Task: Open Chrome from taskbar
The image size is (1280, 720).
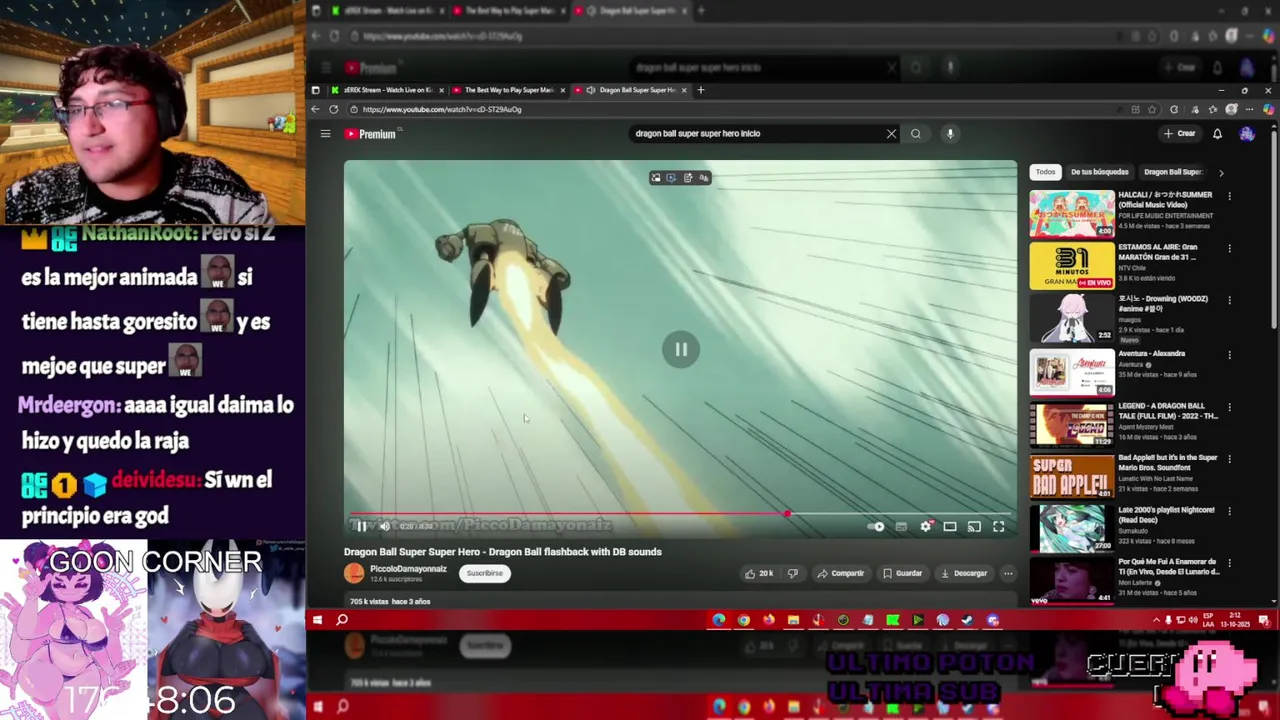Action: click(x=743, y=620)
